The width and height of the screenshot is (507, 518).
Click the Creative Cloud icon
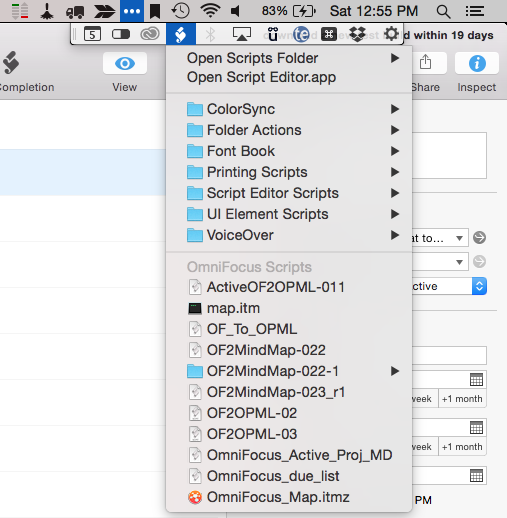(150, 34)
